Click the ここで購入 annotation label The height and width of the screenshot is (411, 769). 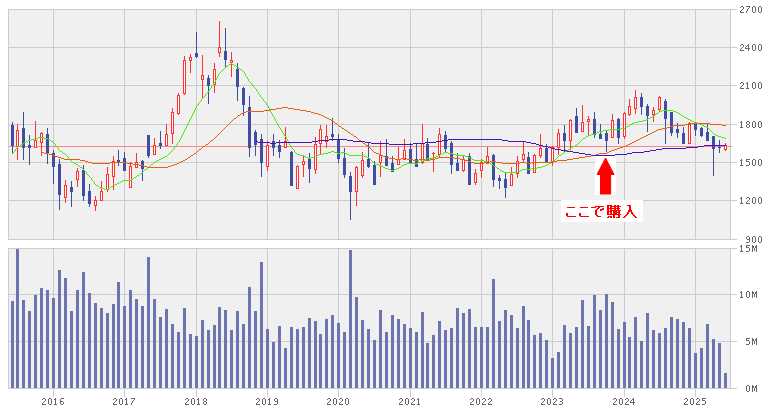600,211
